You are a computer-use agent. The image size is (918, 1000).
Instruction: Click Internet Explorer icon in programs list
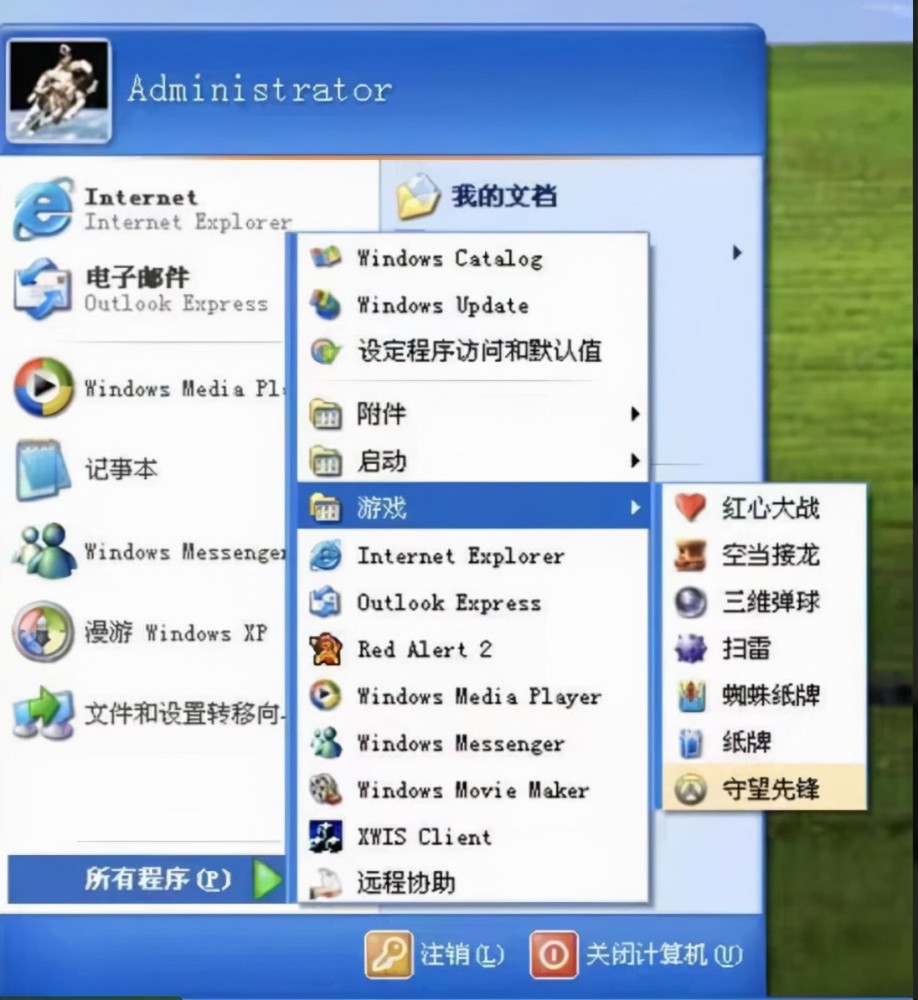(x=325, y=555)
